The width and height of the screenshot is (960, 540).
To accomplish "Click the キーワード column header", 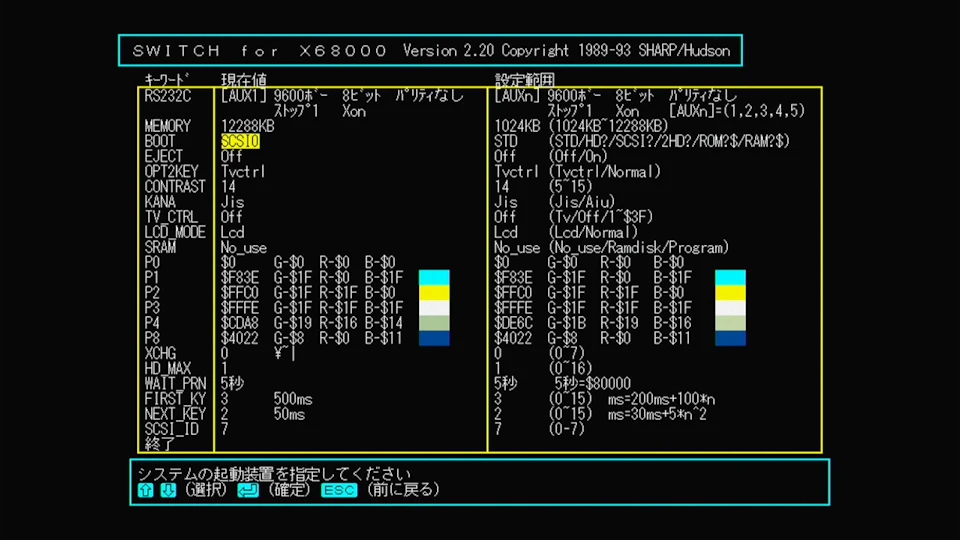I will [x=167, y=80].
